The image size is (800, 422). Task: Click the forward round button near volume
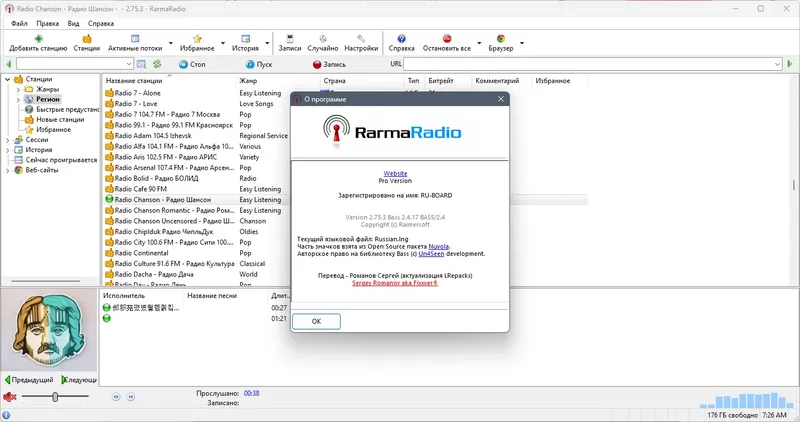click(131, 396)
